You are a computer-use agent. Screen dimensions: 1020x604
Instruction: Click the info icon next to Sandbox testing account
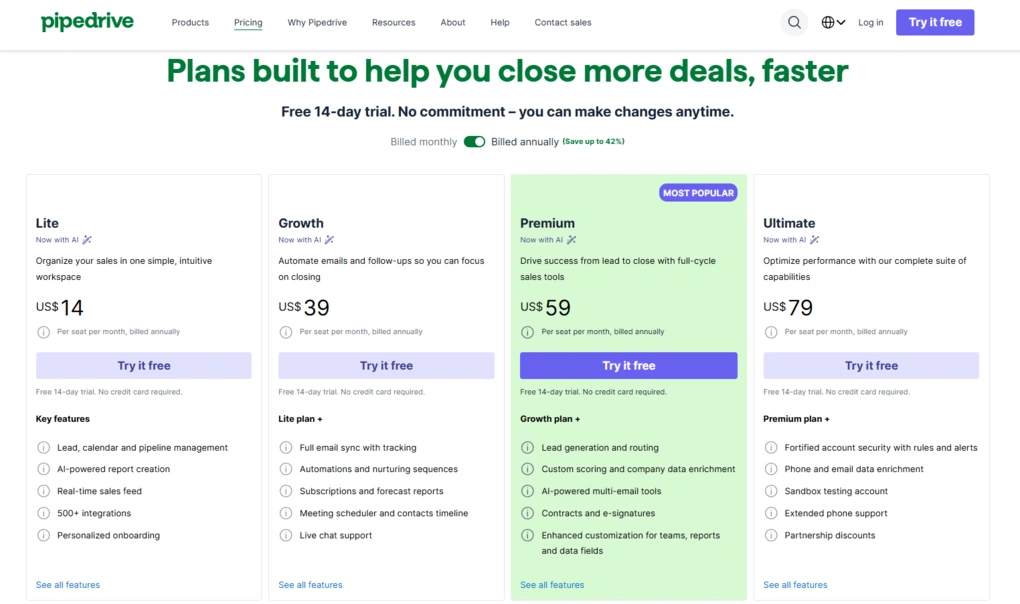coord(769,491)
